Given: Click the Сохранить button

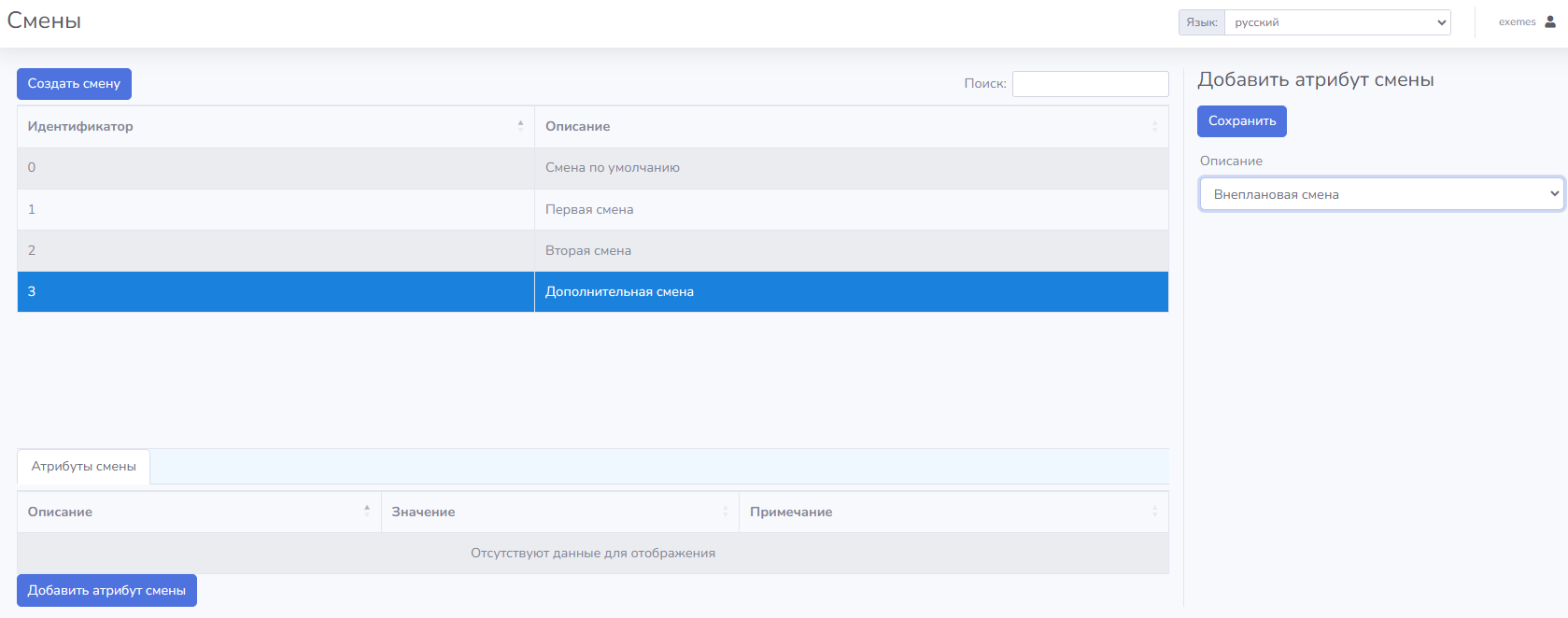Looking at the screenshot, I should tap(1241, 121).
